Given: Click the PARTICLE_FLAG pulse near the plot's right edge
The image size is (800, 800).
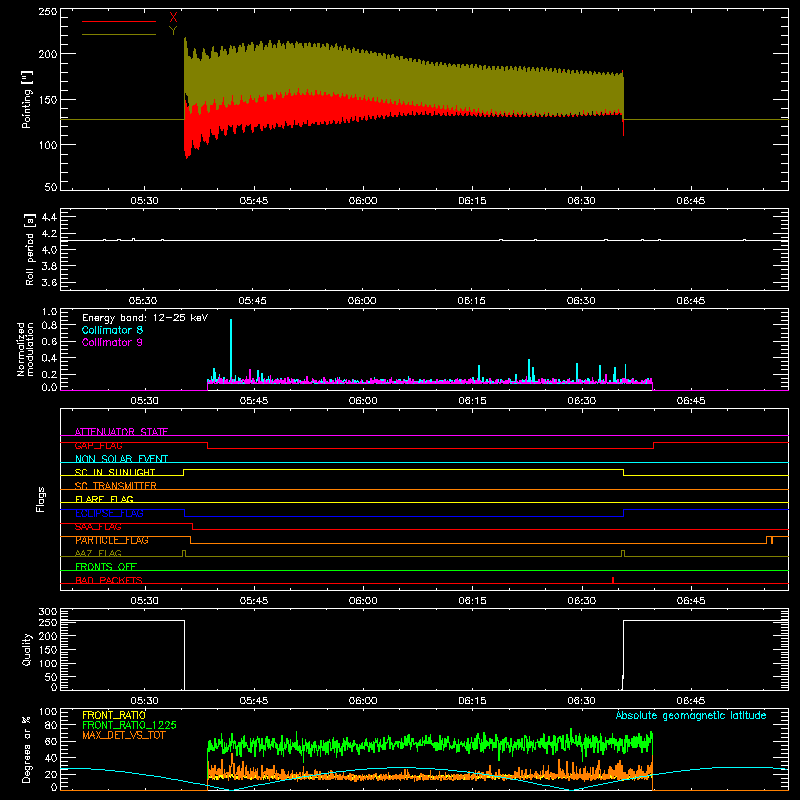Looking at the screenshot, I should (769, 540).
